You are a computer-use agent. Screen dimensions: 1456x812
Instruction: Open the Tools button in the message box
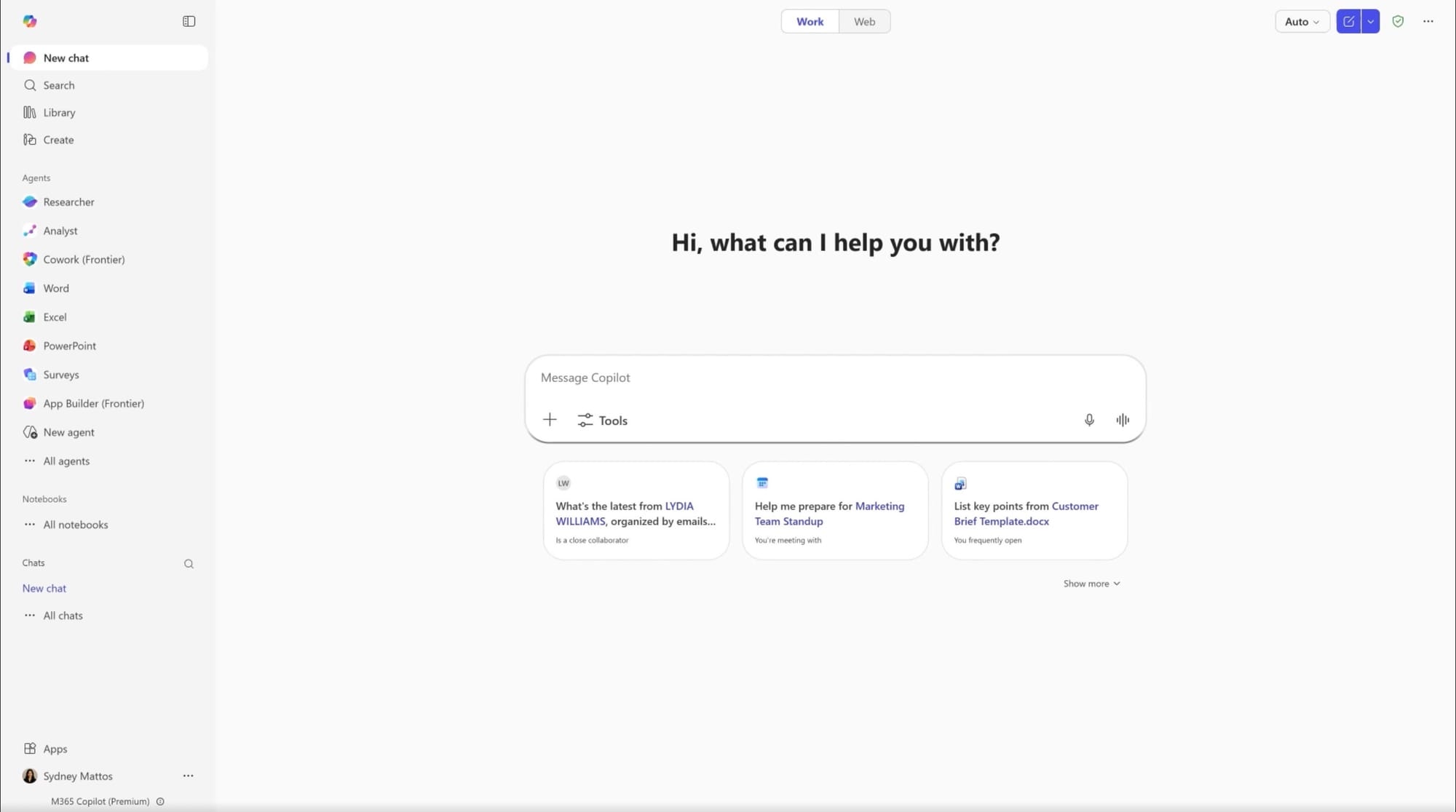pyautogui.click(x=602, y=421)
